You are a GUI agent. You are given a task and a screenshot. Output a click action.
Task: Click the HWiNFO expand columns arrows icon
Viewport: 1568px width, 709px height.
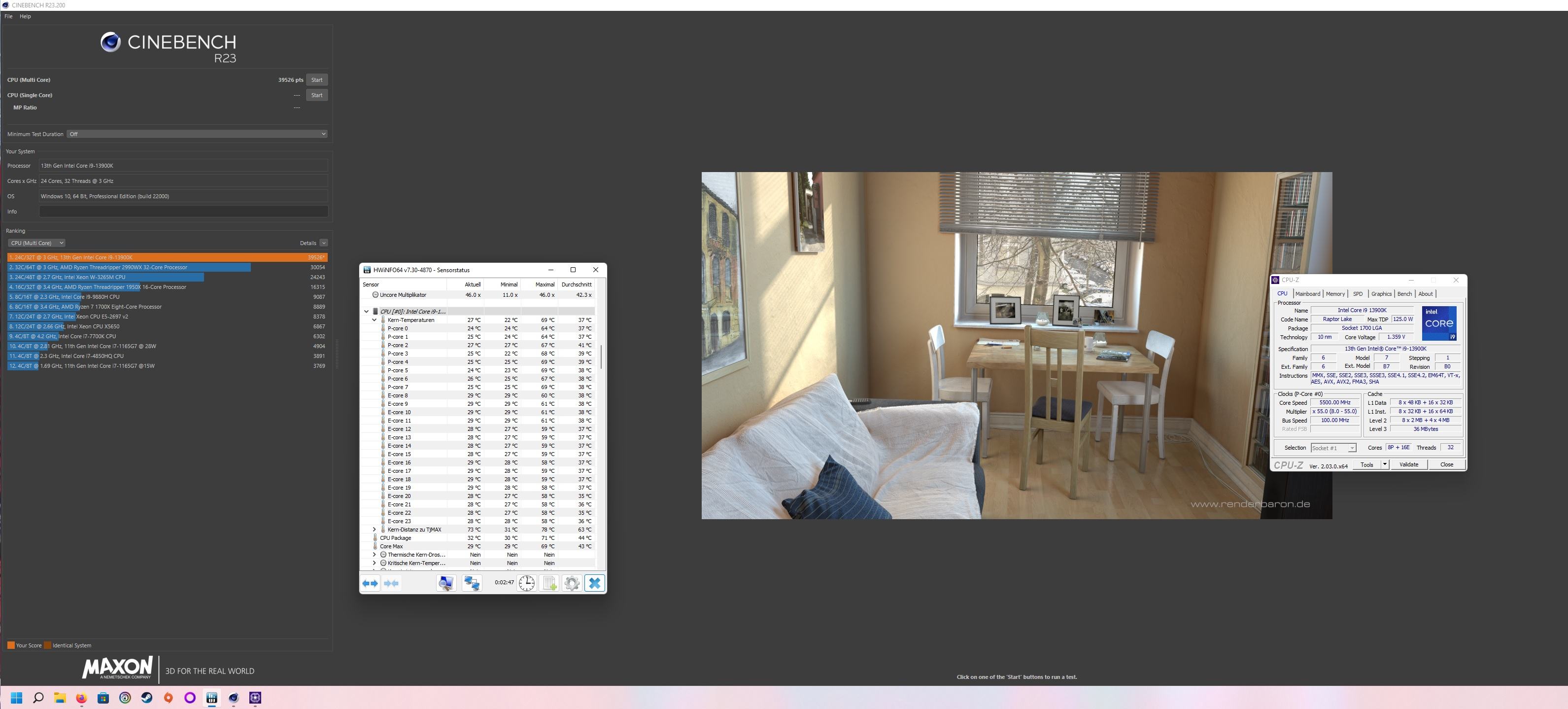point(370,583)
